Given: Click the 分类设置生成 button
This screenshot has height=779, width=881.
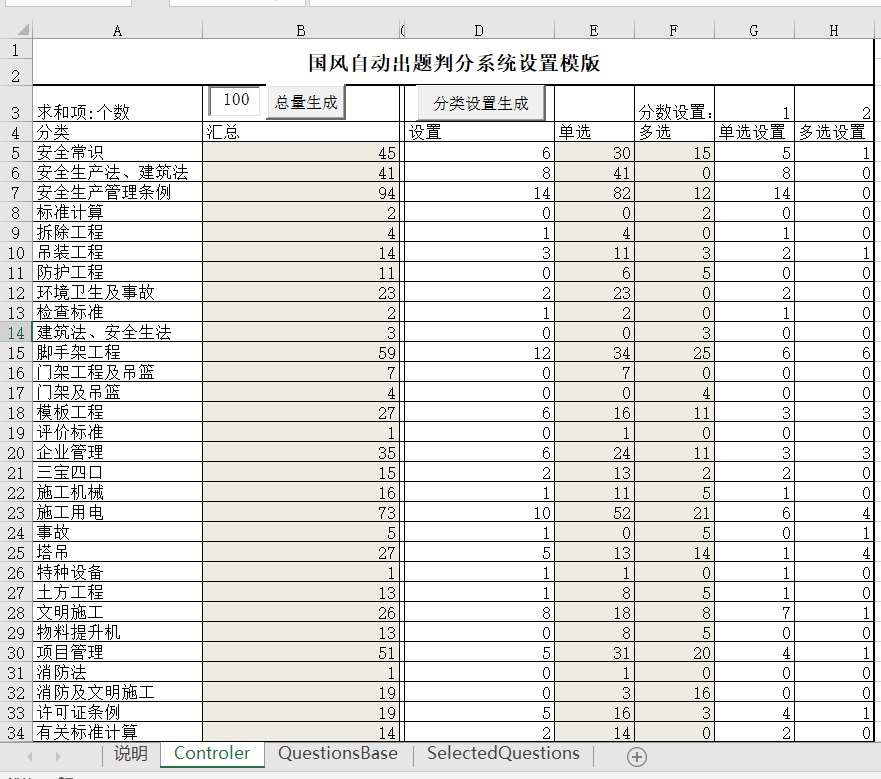Looking at the screenshot, I should [x=481, y=103].
